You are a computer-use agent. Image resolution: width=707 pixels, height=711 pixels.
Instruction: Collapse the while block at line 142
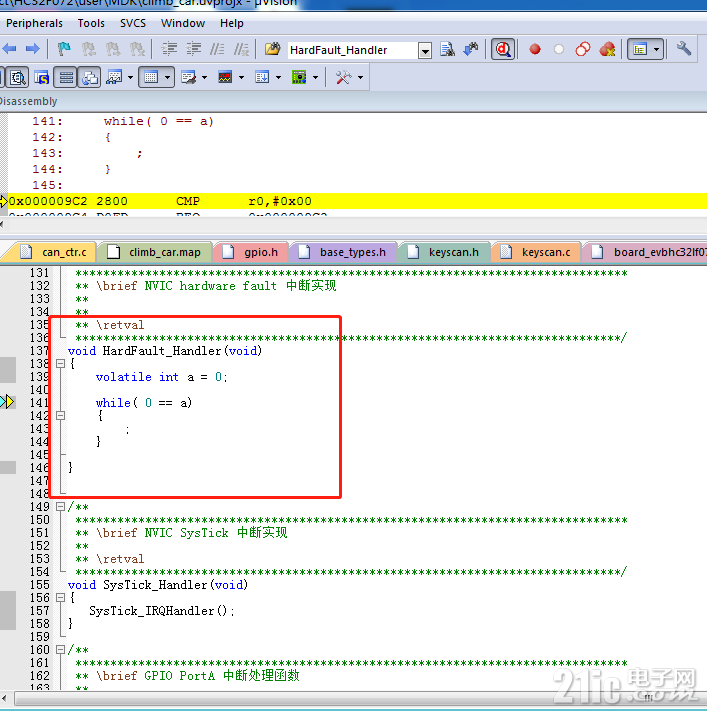pyautogui.click(x=60, y=415)
